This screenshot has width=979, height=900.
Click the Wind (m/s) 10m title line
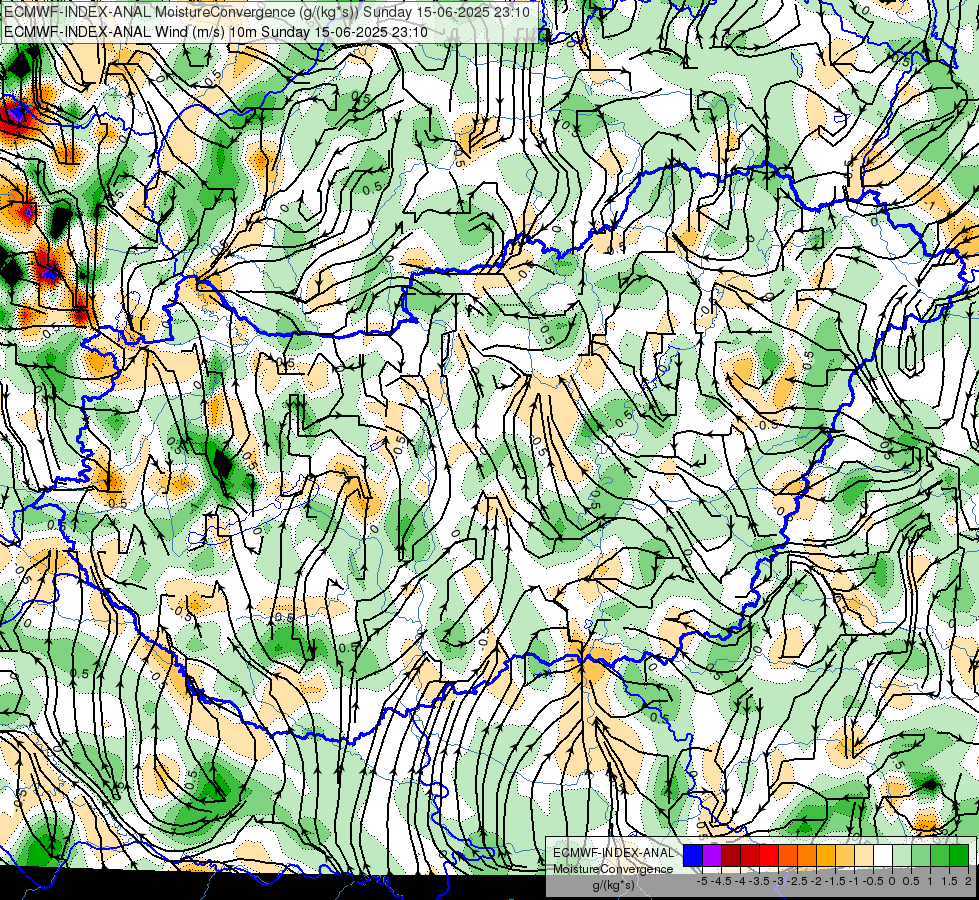(x=216, y=32)
